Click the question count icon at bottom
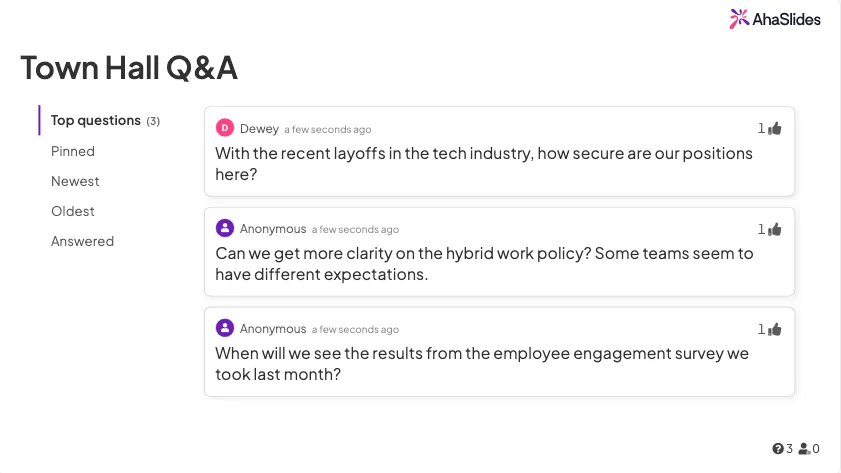This screenshot has width=841, height=473. [778, 449]
